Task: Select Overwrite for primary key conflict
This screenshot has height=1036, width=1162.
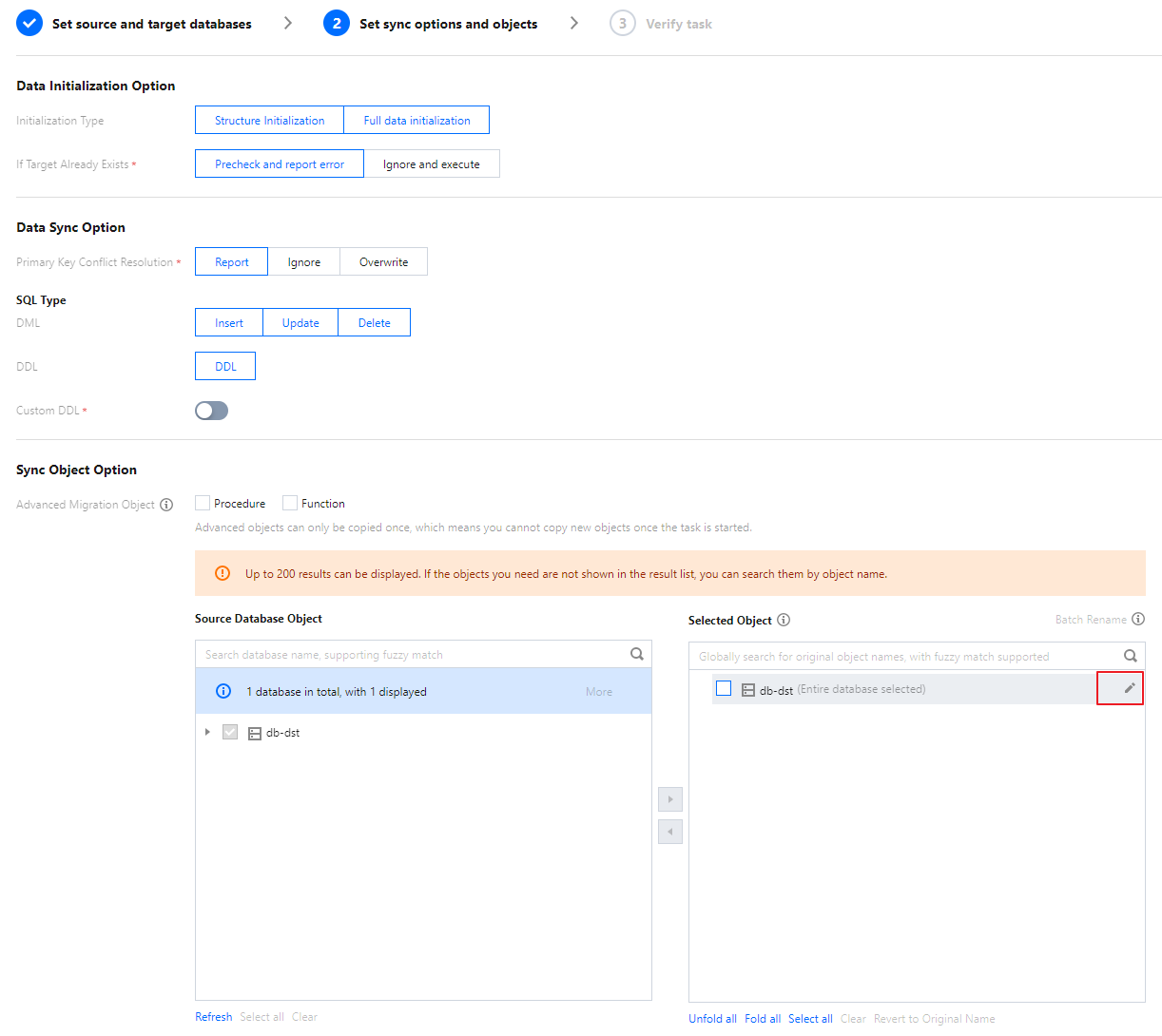Action: [383, 262]
